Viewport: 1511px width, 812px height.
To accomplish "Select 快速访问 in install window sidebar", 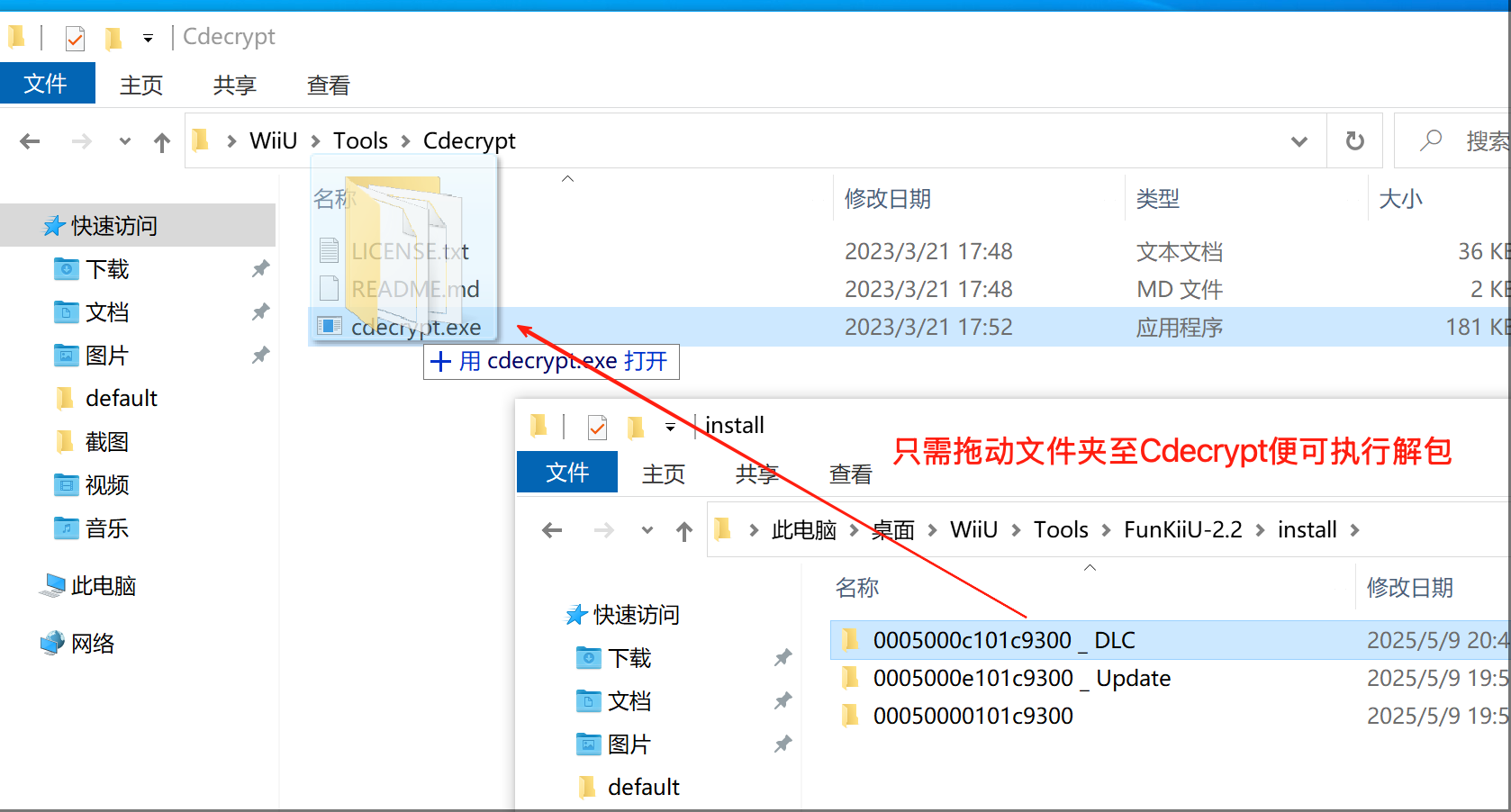I will pos(622,614).
